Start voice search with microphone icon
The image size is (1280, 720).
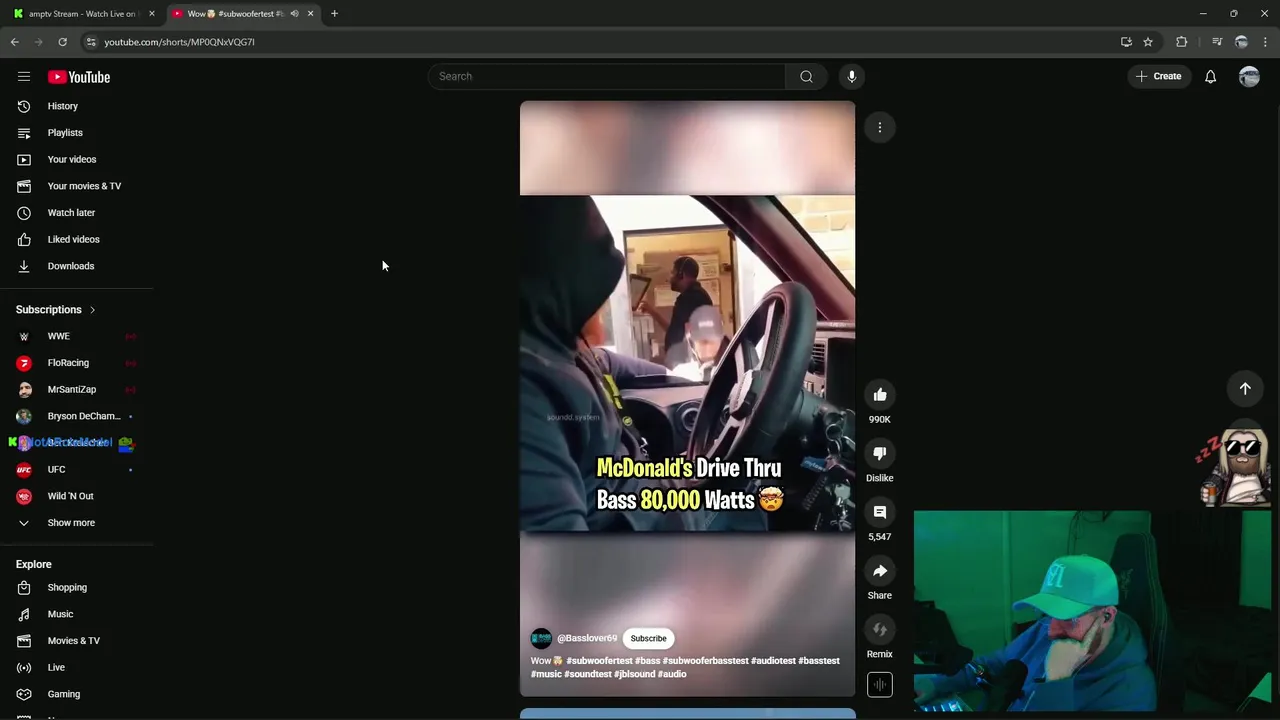click(852, 76)
